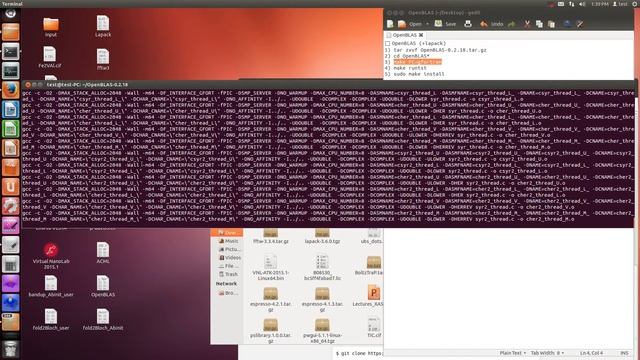Open the fold2Bloch_user desktop file
Viewport: 640px width, 360px height.
click(51, 320)
